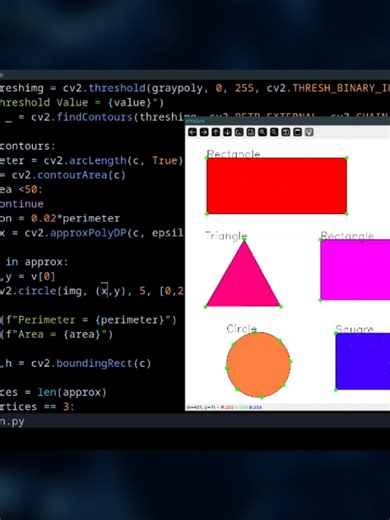Click the pink triangle shape in the image
Image resolution: width=390 pixels, height=520 pixels.
click(x=243, y=280)
